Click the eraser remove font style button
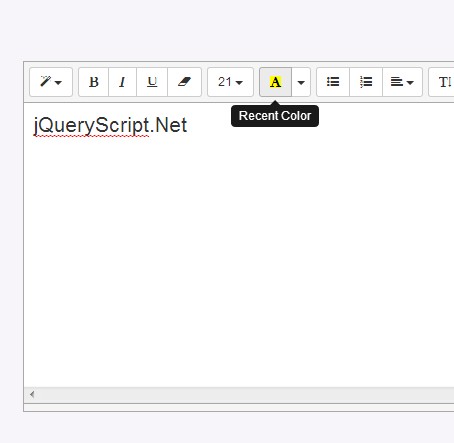 click(184, 82)
